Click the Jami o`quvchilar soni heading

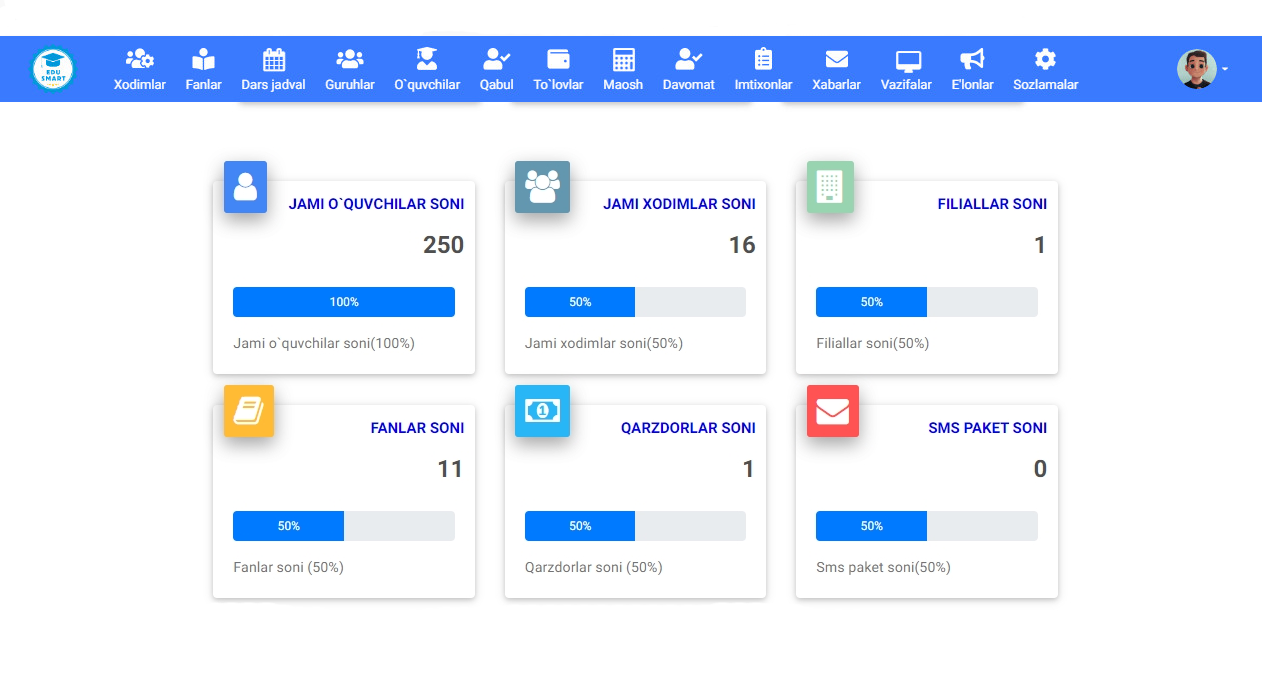[x=376, y=204]
